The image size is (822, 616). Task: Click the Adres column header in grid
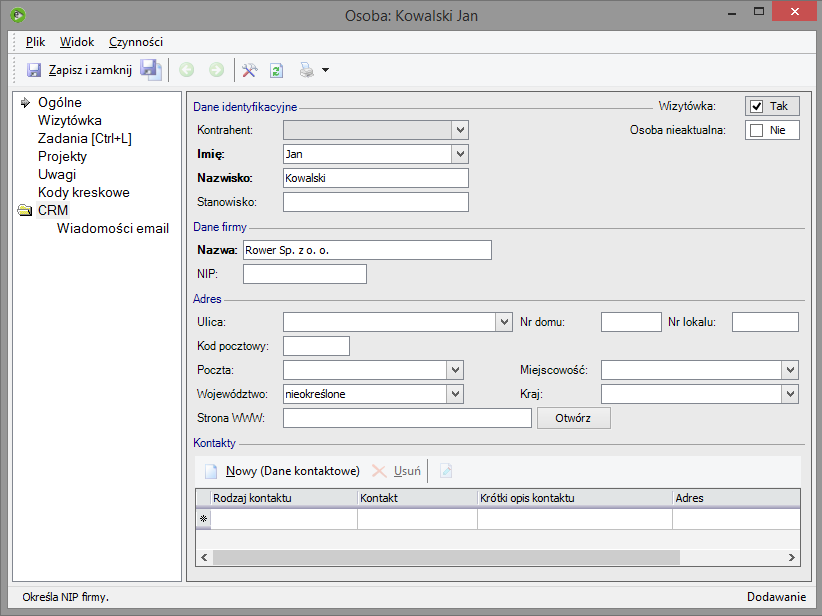click(x=737, y=498)
